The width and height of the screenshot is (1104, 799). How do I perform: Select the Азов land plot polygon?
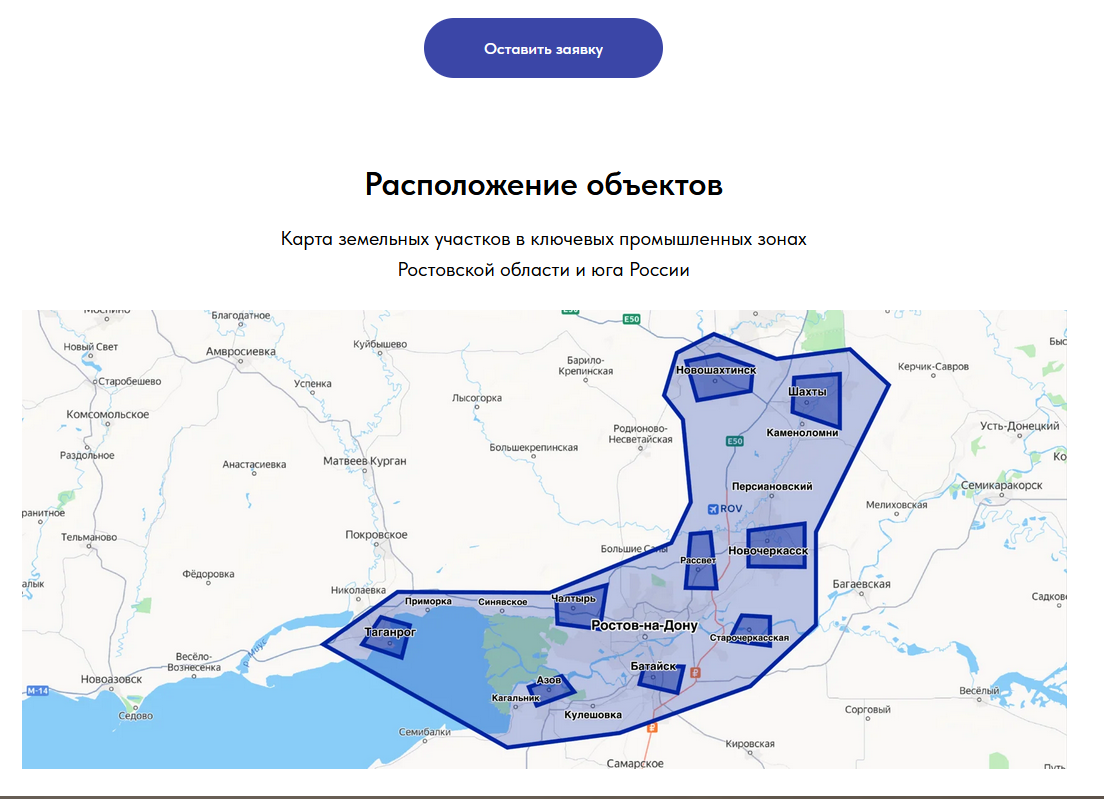[x=551, y=691]
